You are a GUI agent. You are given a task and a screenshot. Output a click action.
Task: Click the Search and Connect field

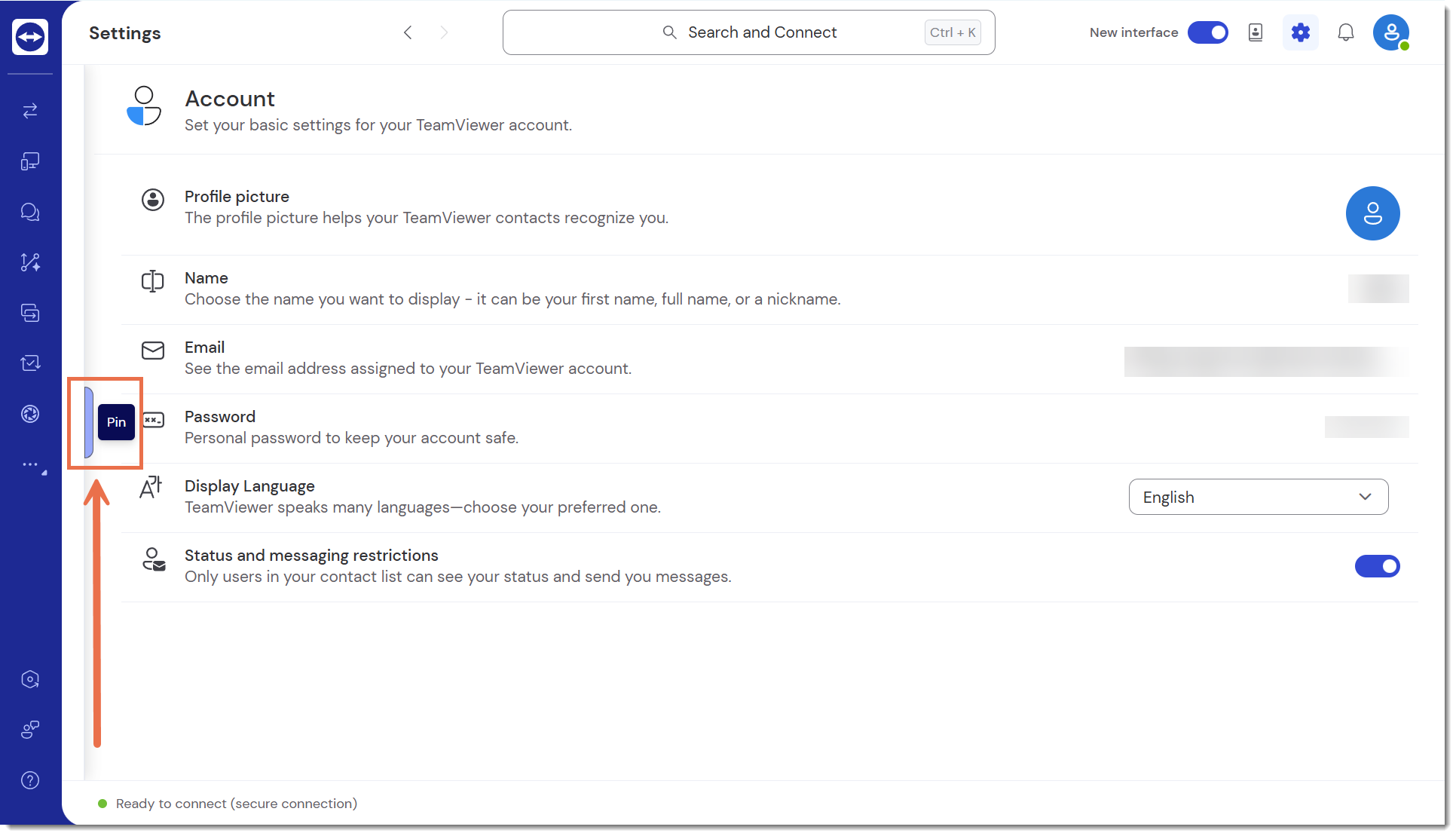click(x=748, y=32)
